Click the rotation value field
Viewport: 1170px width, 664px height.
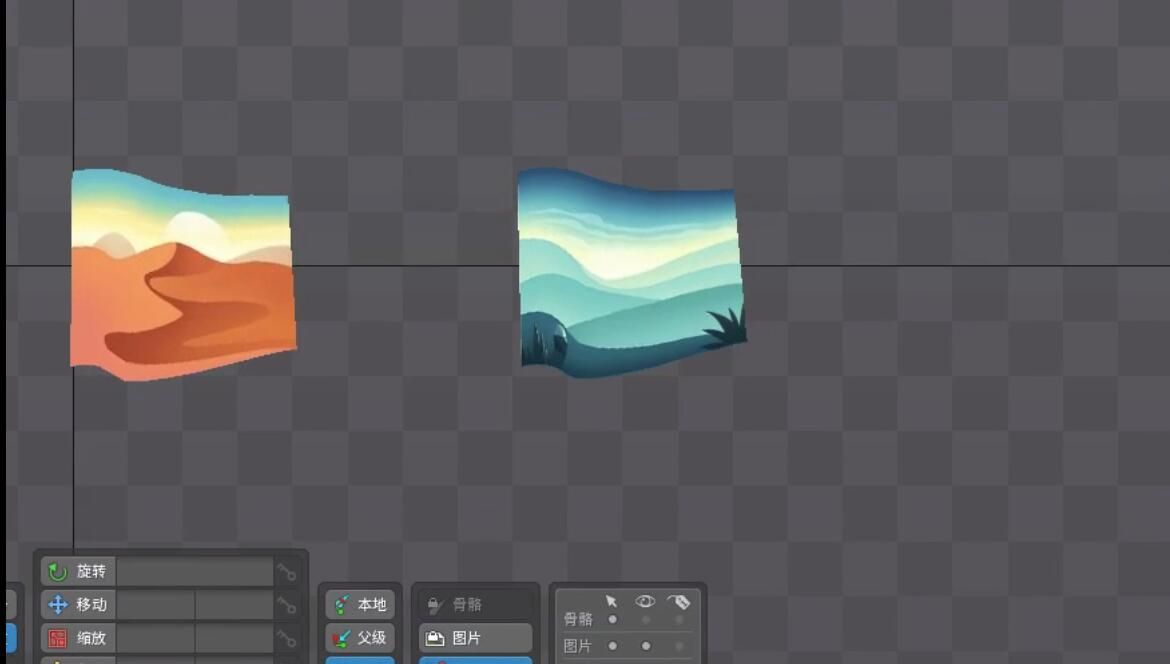point(195,571)
